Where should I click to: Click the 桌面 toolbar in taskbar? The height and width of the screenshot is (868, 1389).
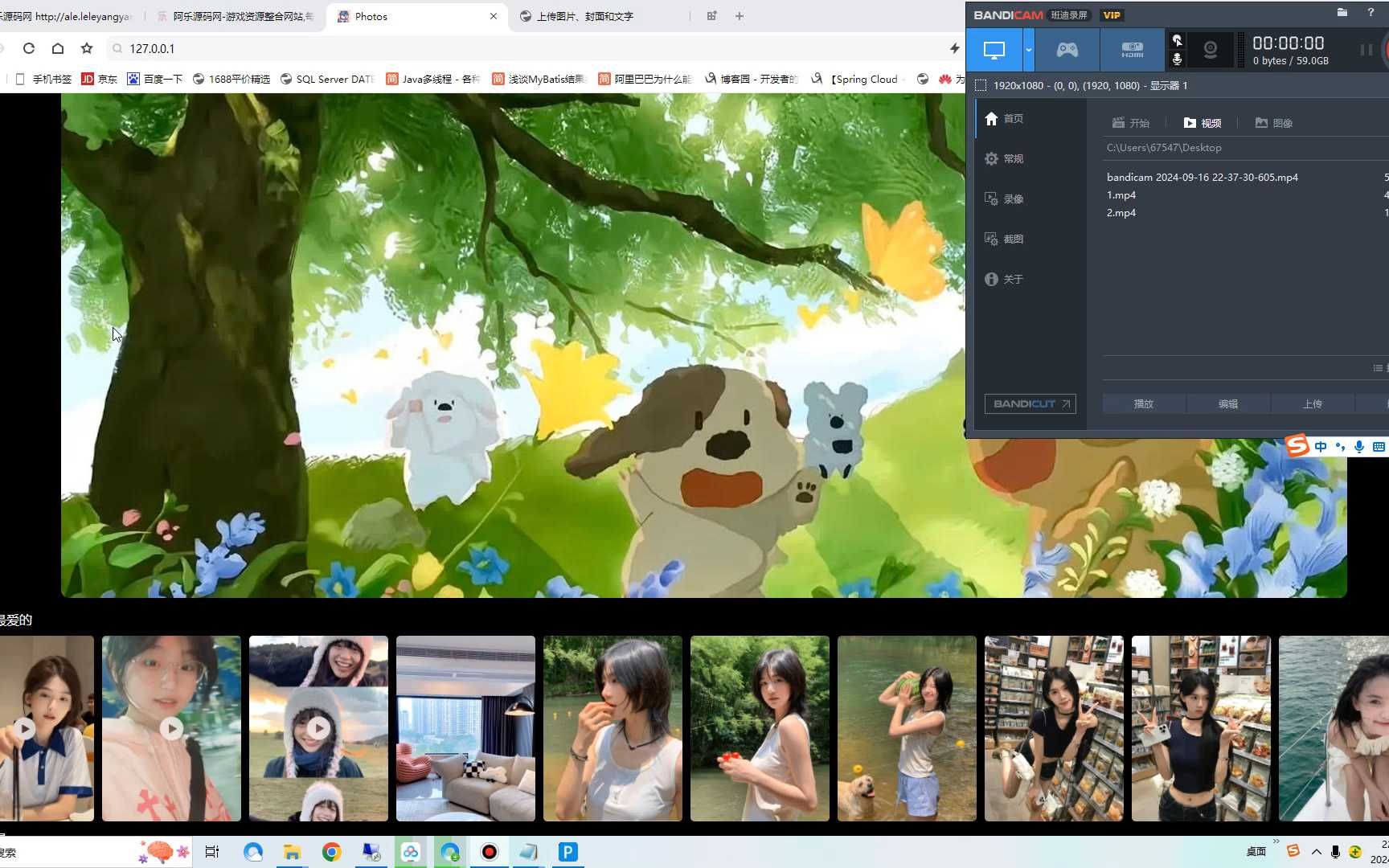coord(1256,852)
